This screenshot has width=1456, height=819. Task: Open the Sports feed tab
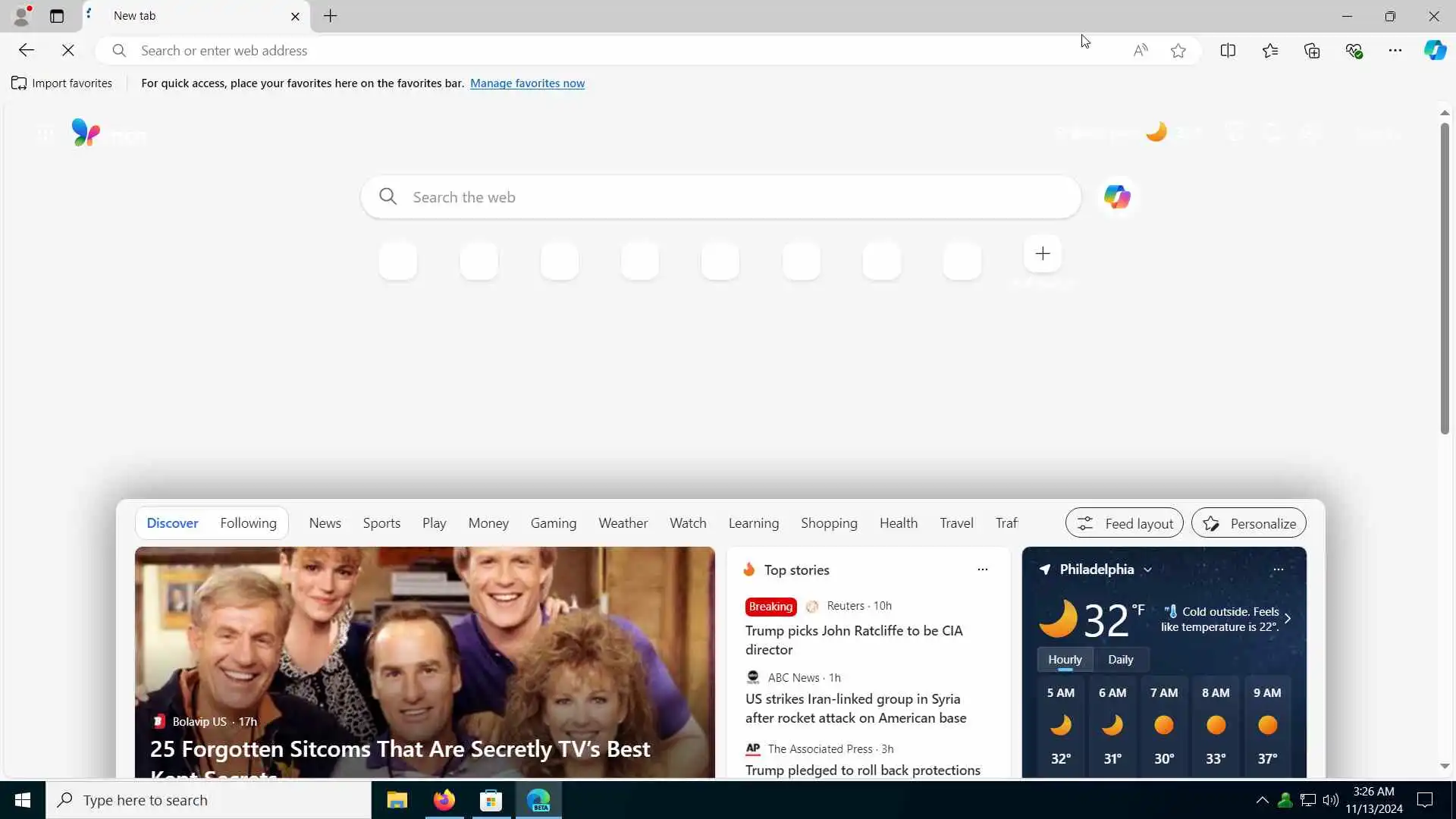[x=381, y=523]
